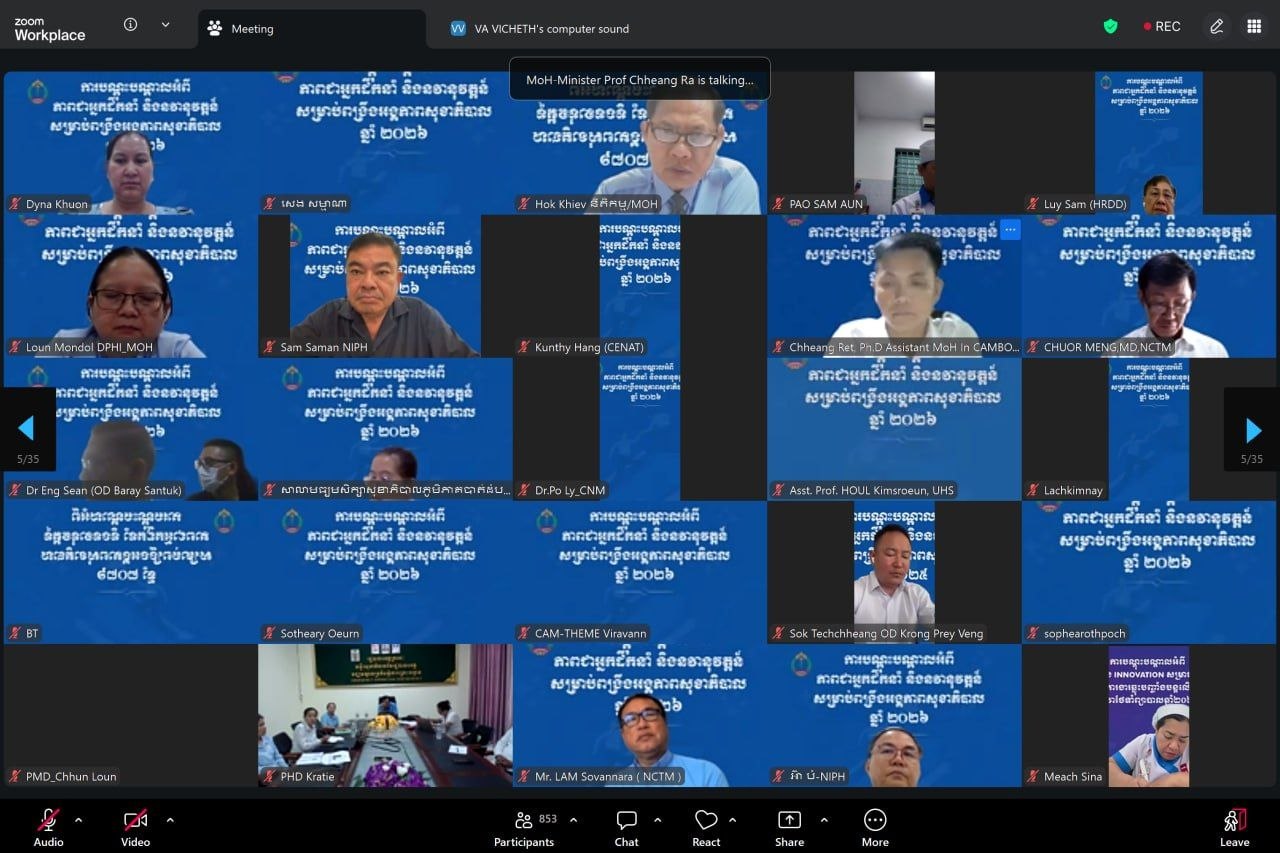Start camera with the Video button
Screen dimensions: 1280x853
point(135,827)
